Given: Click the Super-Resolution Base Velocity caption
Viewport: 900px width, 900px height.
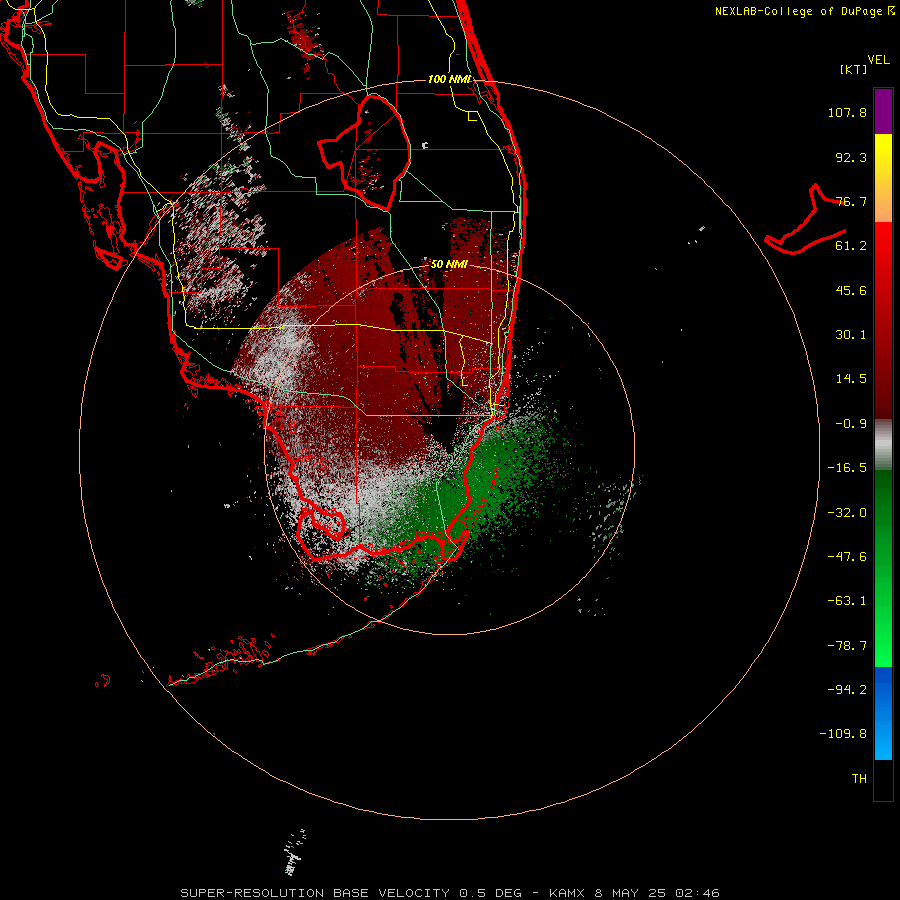Looking at the screenshot, I should click(449, 893).
